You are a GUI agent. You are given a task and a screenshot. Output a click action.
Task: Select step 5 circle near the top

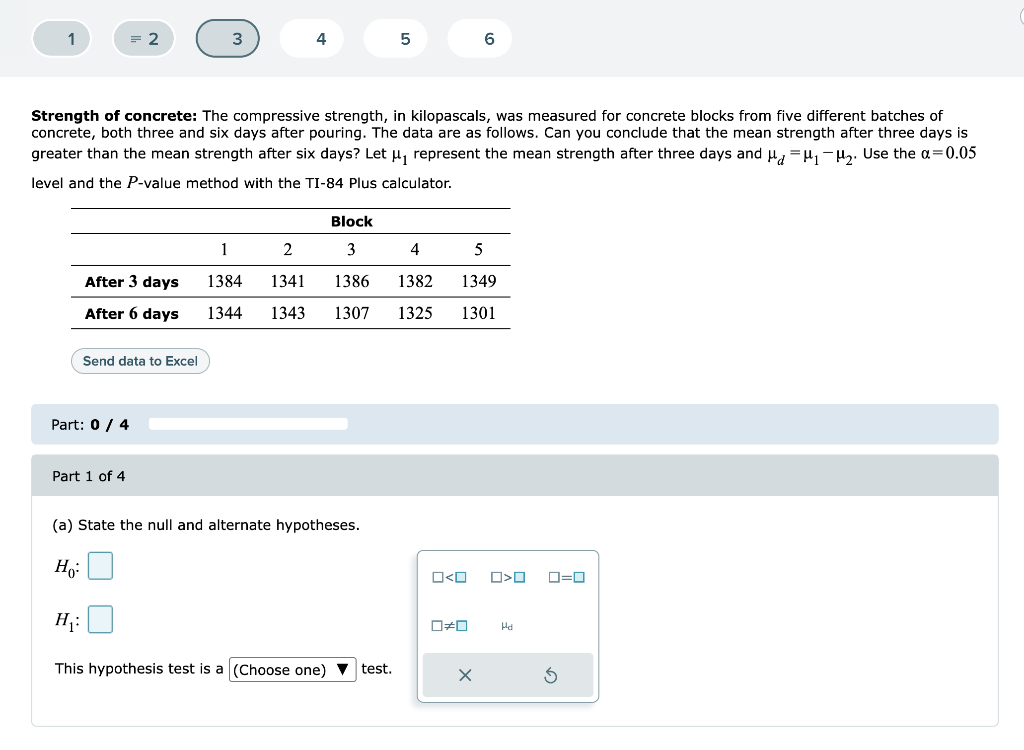[x=395, y=38]
